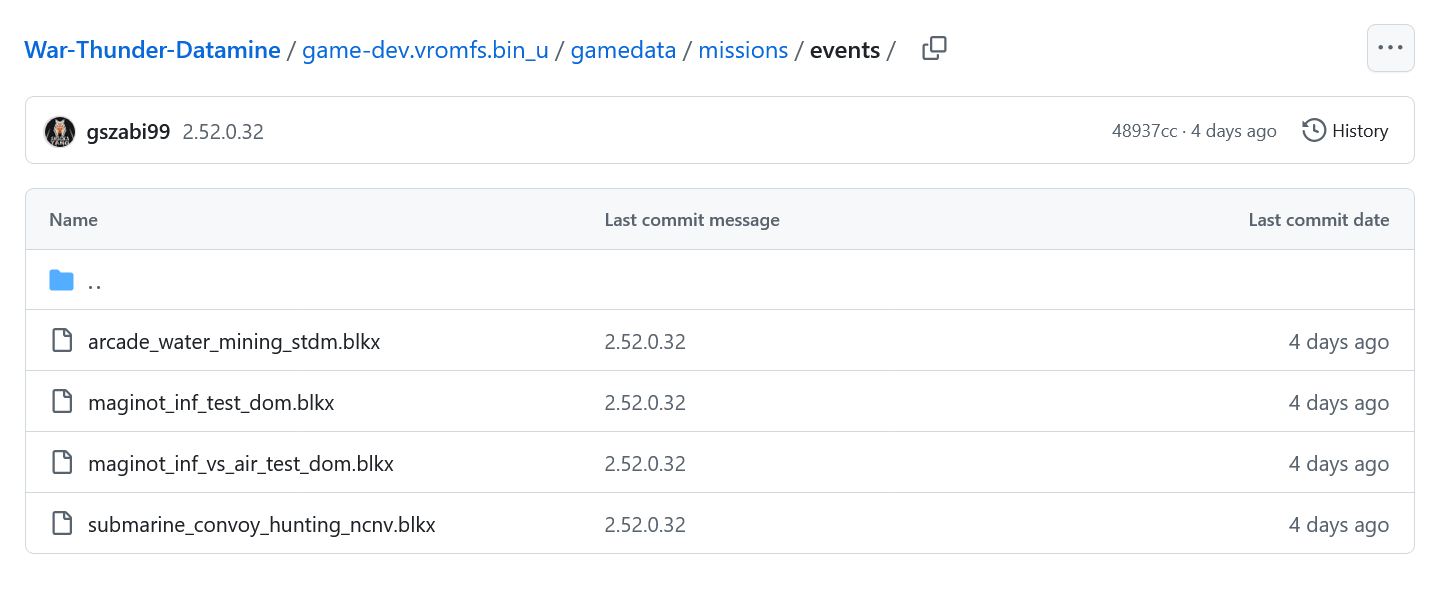Open the 2.52.0.32 commit message in header
The width and height of the screenshot is (1438, 613).
[x=223, y=131]
